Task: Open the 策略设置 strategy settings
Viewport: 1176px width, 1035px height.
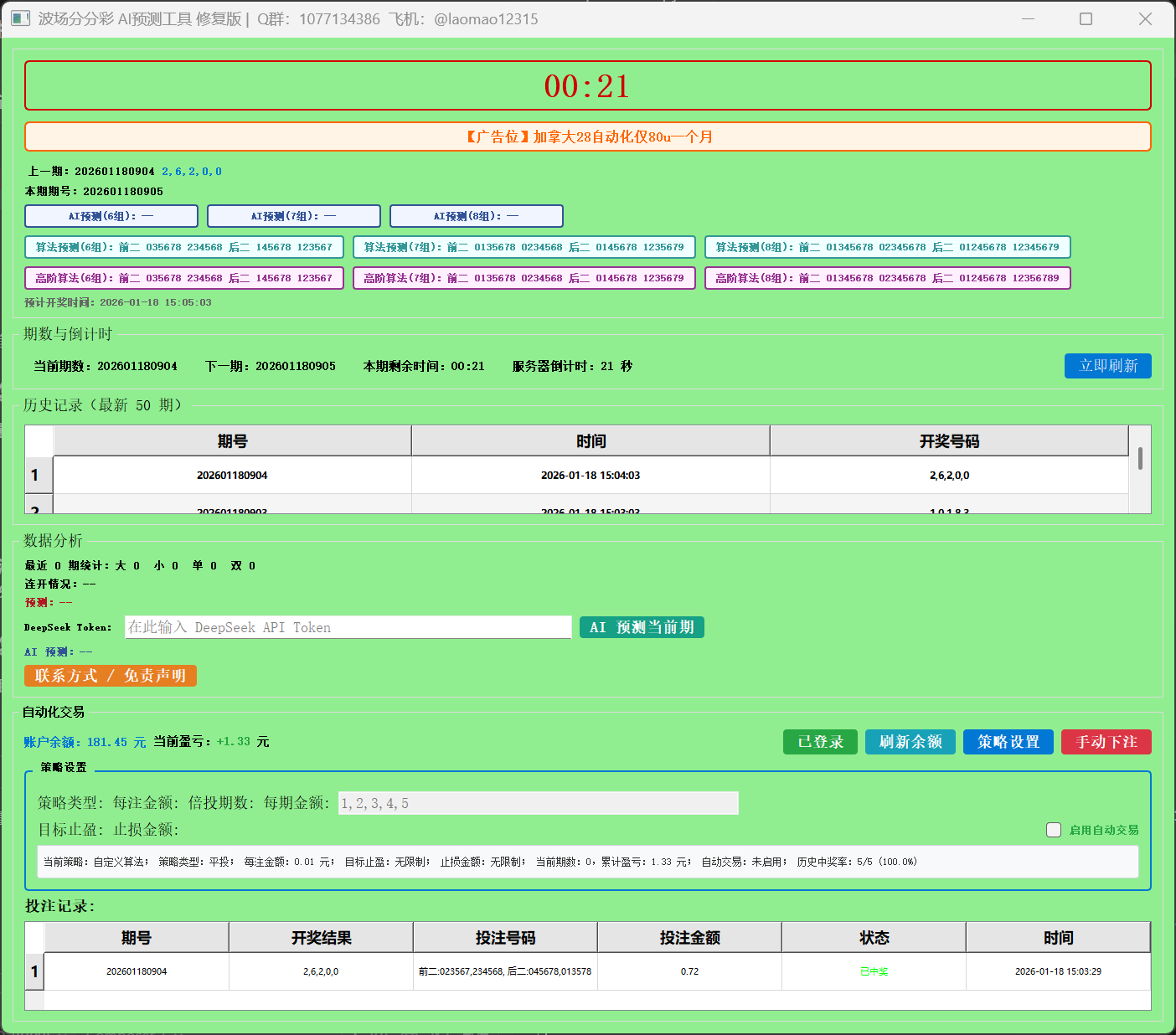Action: pos(1008,741)
